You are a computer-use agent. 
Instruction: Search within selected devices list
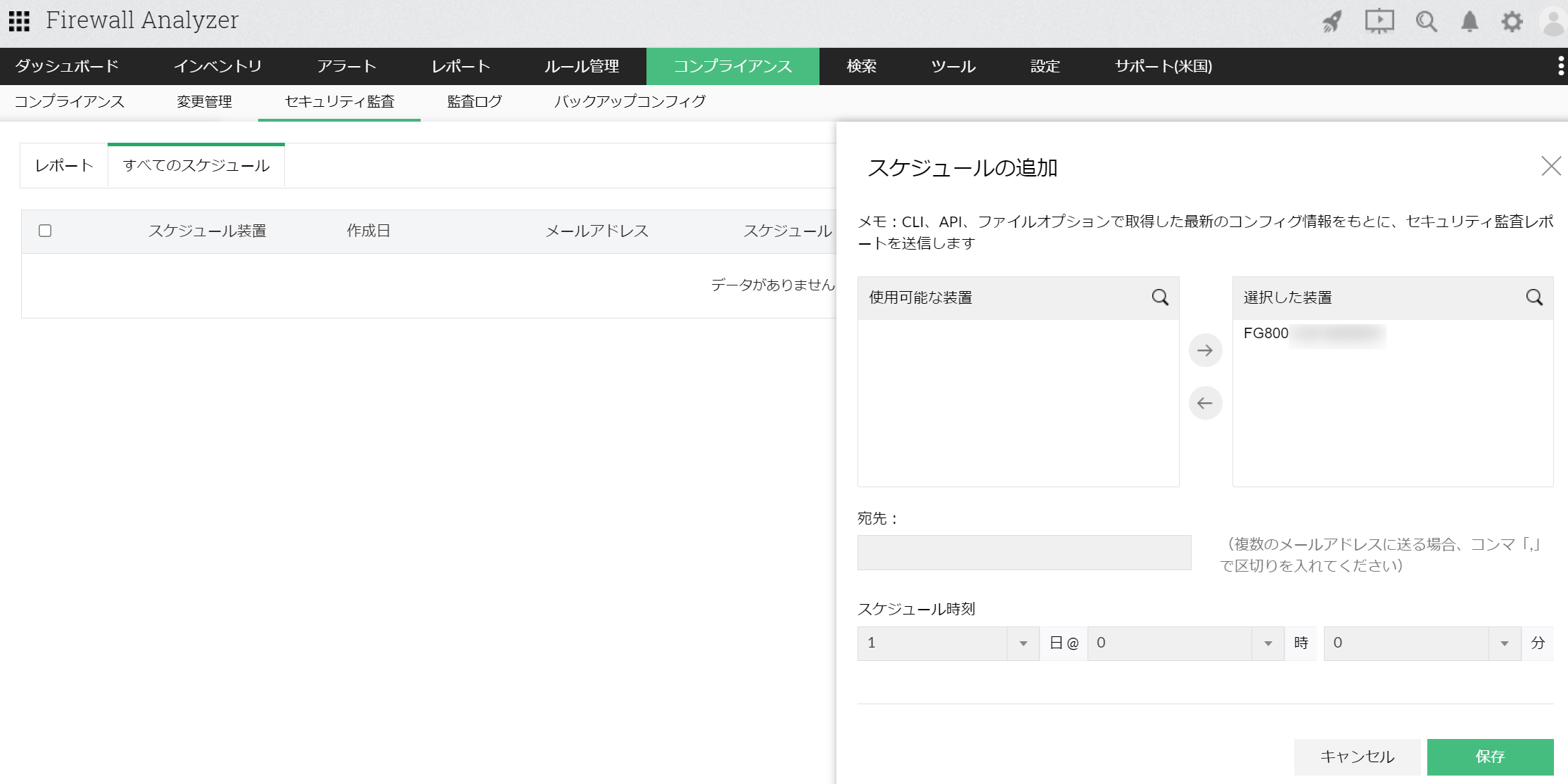click(x=1534, y=297)
